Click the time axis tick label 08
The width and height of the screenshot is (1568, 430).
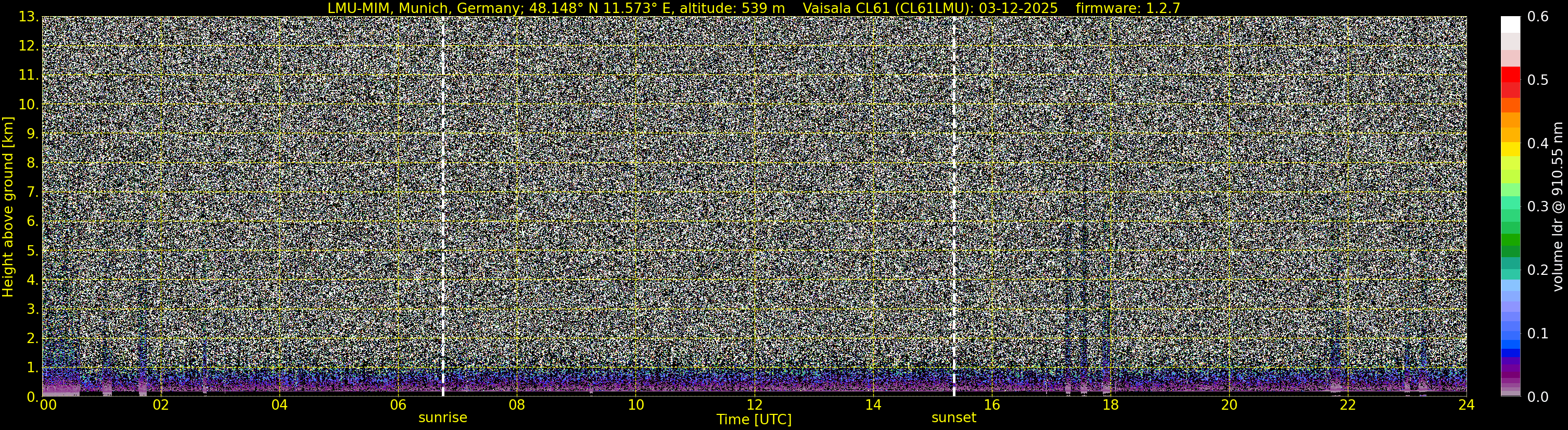coord(517,406)
